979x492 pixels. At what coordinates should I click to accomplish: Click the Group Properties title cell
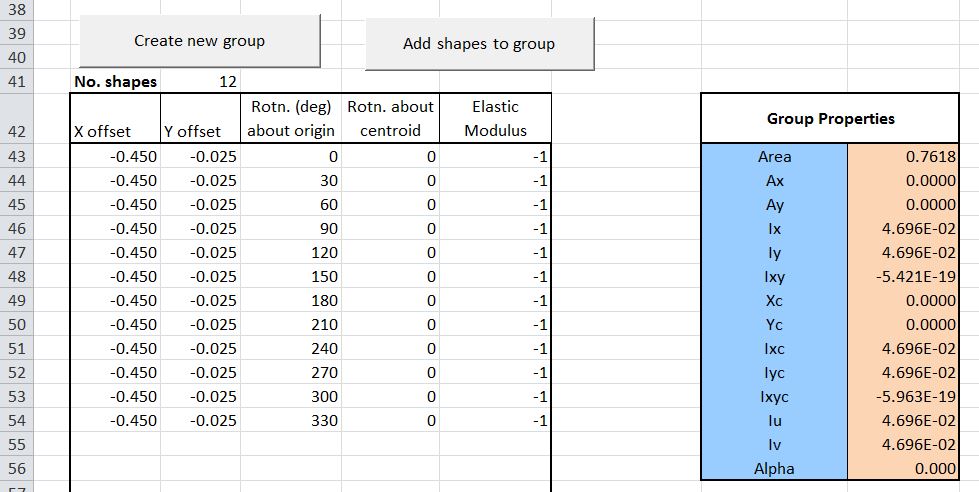pyautogui.click(x=830, y=118)
